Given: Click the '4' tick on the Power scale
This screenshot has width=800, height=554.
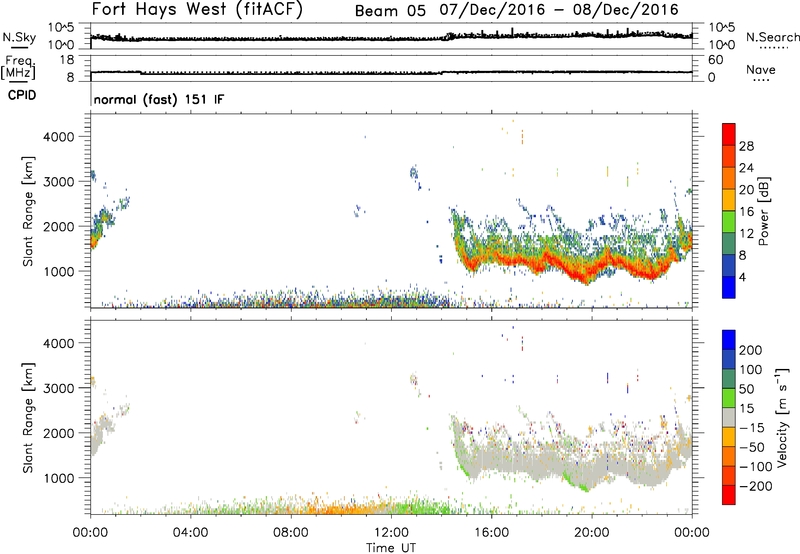Looking at the screenshot, I should [742, 277].
